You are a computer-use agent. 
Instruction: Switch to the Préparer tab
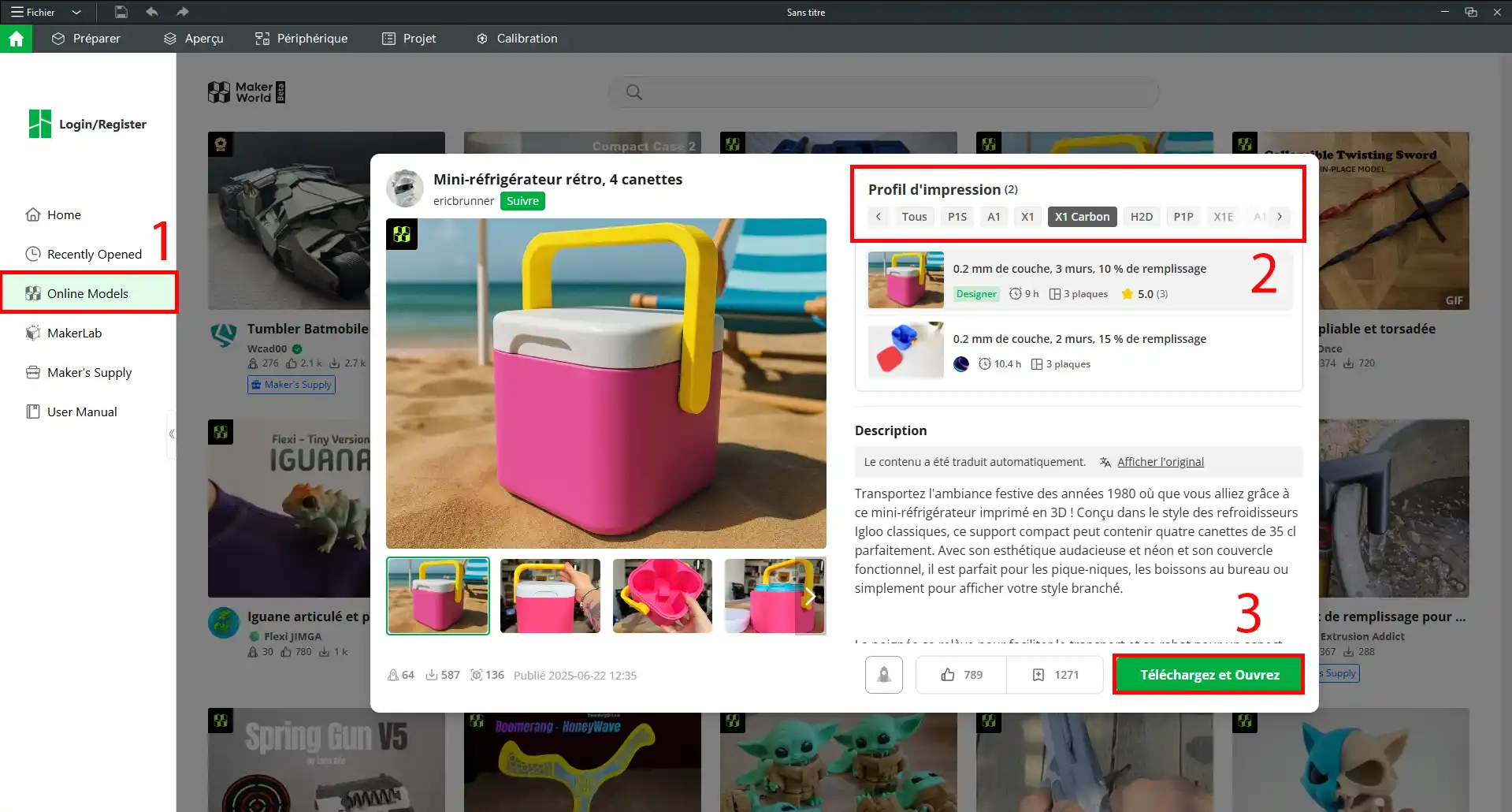(x=86, y=39)
